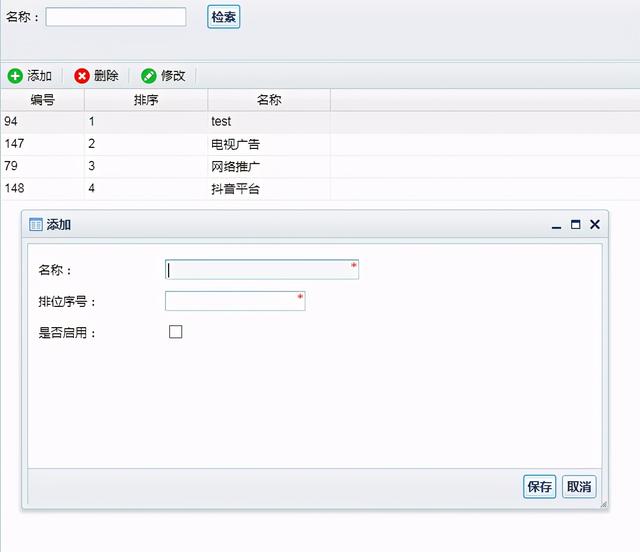Click the 添加 dialog title icon
640x552 pixels.
tap(36, 225)
